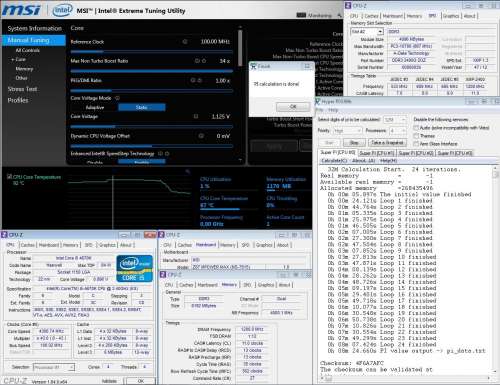This screenshot has height=385, width=500.
Task: Select Other under Manual Tuning
Action: pyautogui.click(x=21, y=78)
